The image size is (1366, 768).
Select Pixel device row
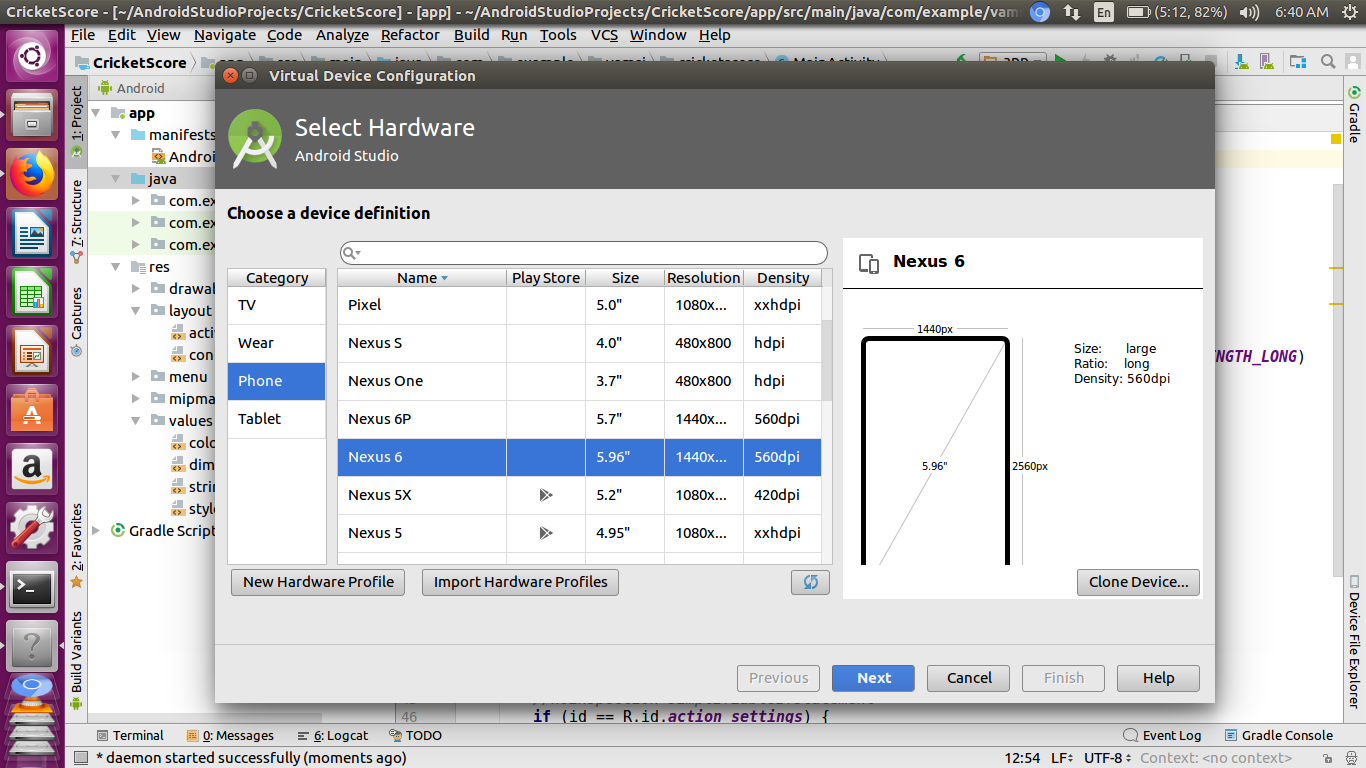tap(579, 305)
